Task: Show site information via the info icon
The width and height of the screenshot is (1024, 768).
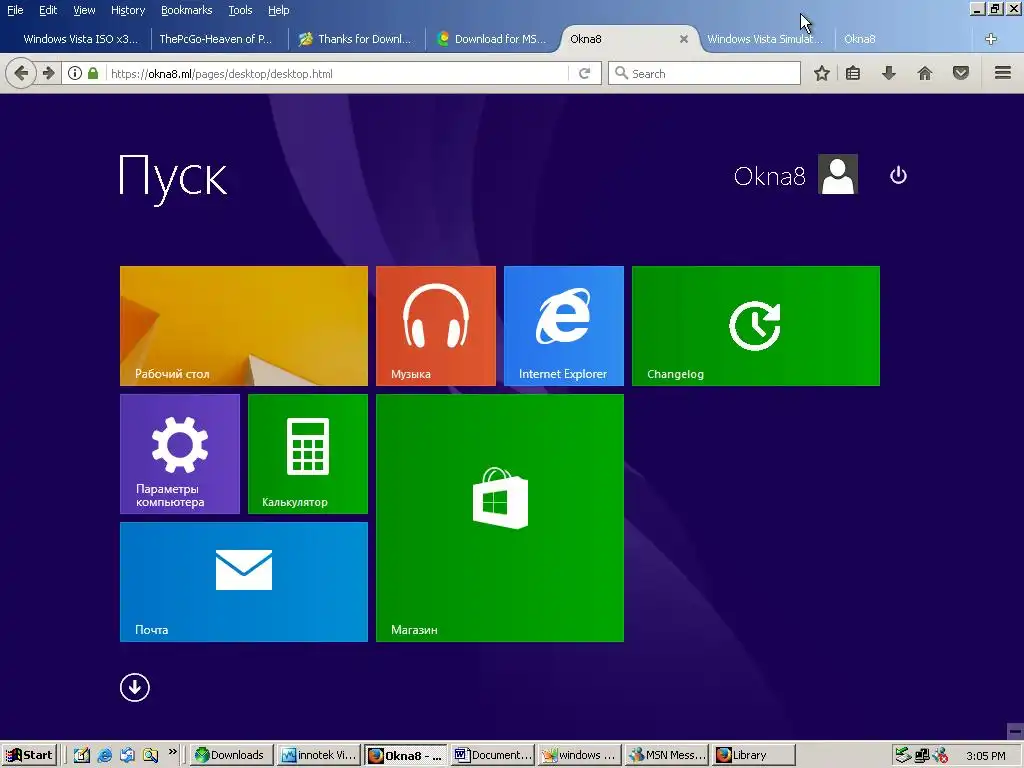Action: tap(75, 73)
